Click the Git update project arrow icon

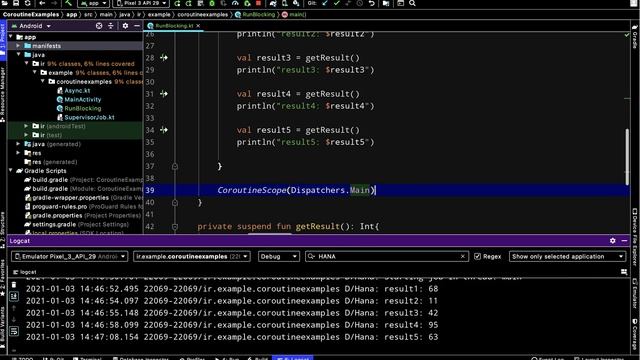click(x=325, y=3)
